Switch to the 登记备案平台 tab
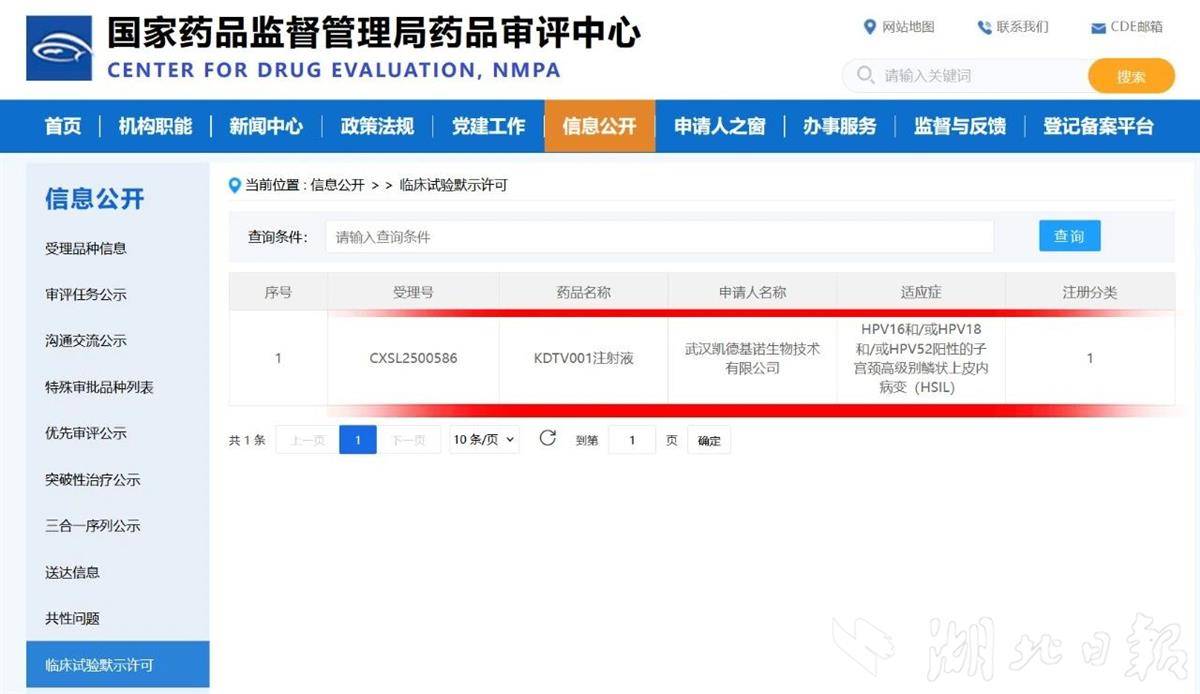The width and height of the screenshot is (1200, 694). [x=1097, y=126]
